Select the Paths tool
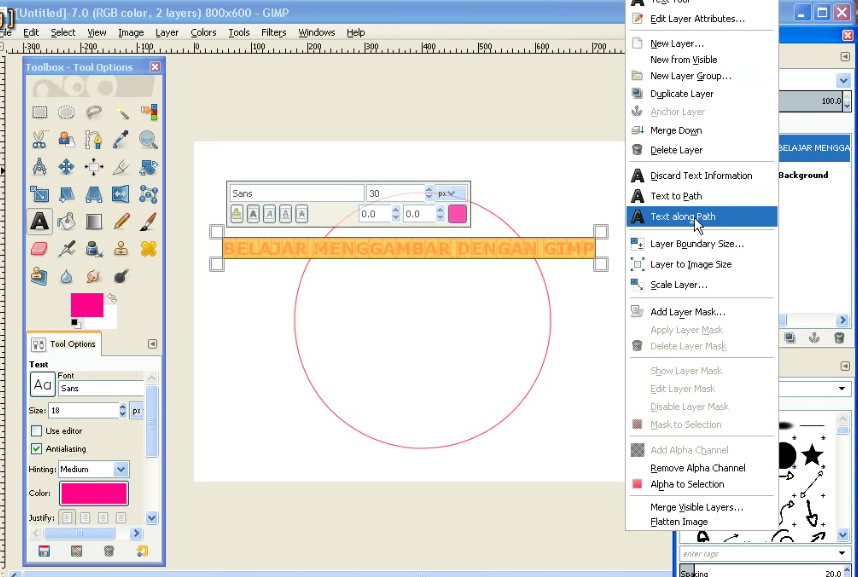This screenshot has height=577, width=858. click(94, 140)
